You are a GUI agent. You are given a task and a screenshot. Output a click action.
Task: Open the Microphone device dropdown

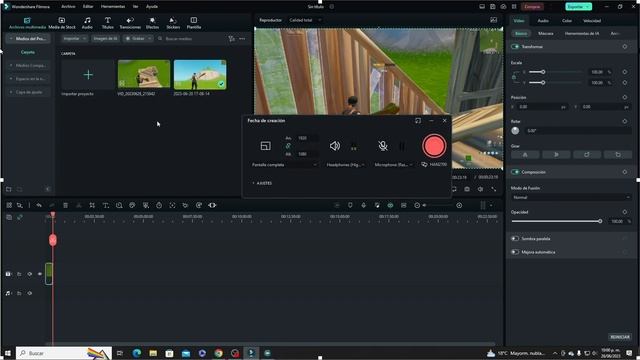click(x=393, y=164)
